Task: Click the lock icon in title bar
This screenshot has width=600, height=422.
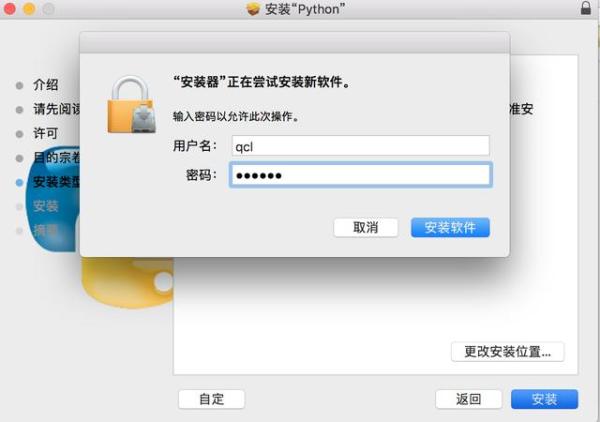Action: click(x=585, y=8)
